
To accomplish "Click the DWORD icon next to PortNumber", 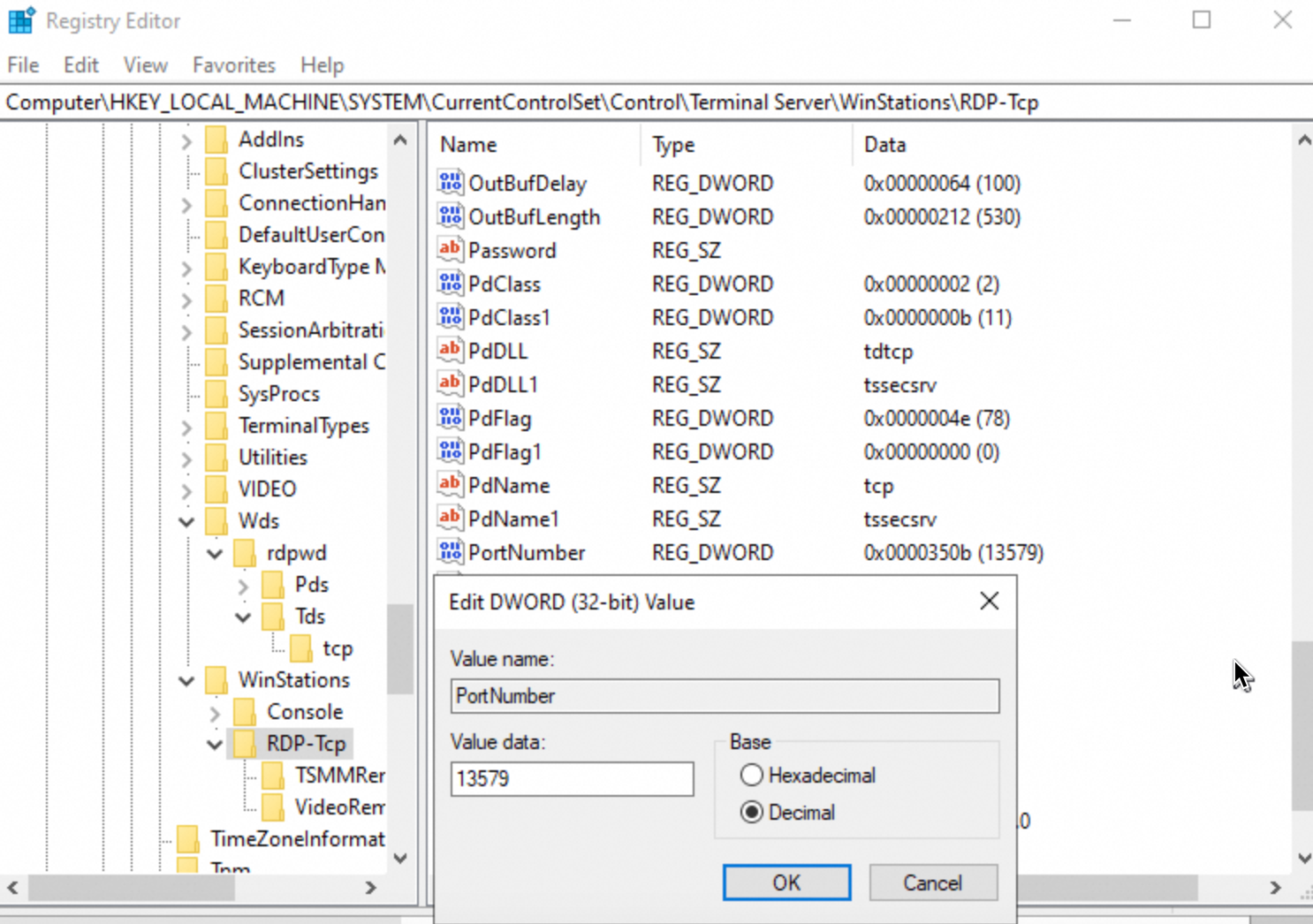I will tap(450, 551).
